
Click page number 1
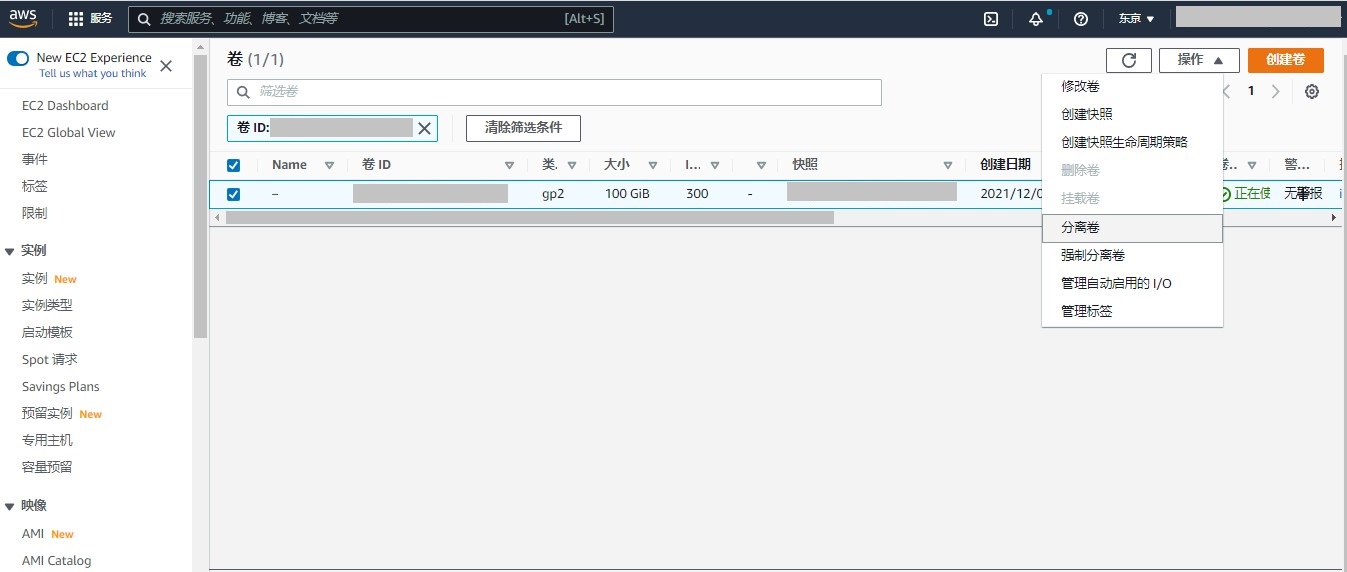tap(1251, 91)
